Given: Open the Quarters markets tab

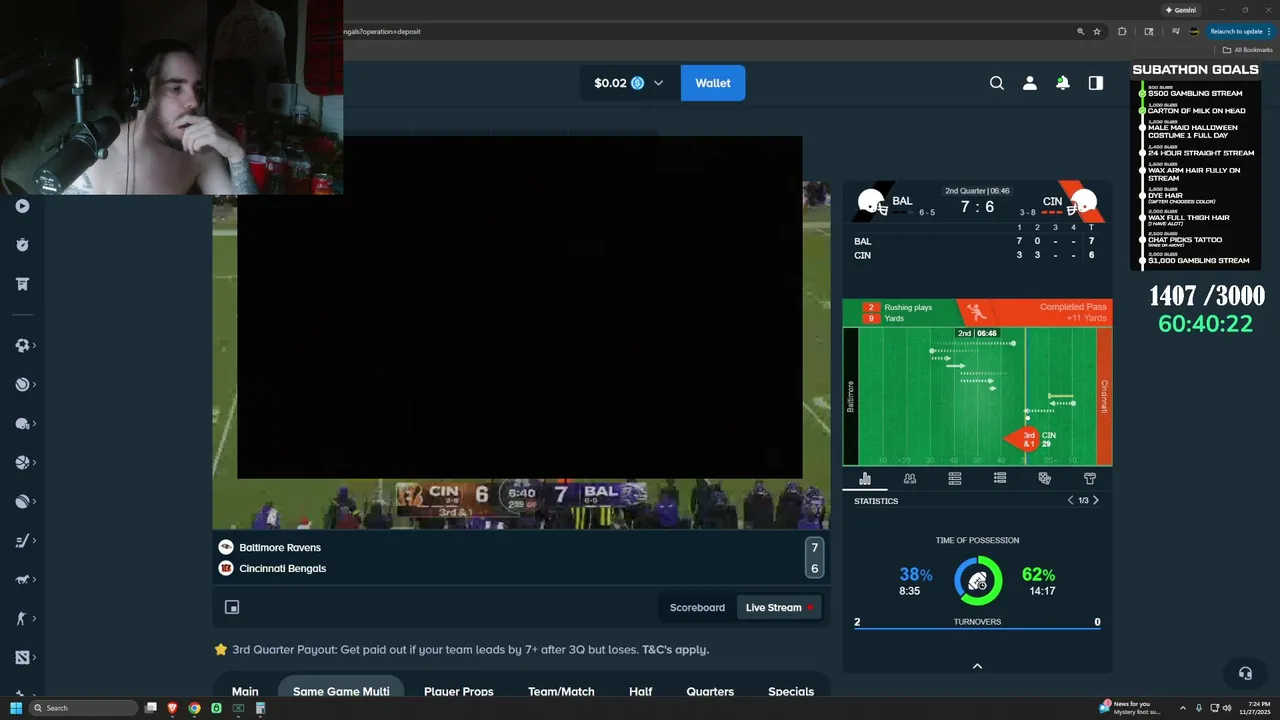Looking at the screenshot, I should point(710,691).
